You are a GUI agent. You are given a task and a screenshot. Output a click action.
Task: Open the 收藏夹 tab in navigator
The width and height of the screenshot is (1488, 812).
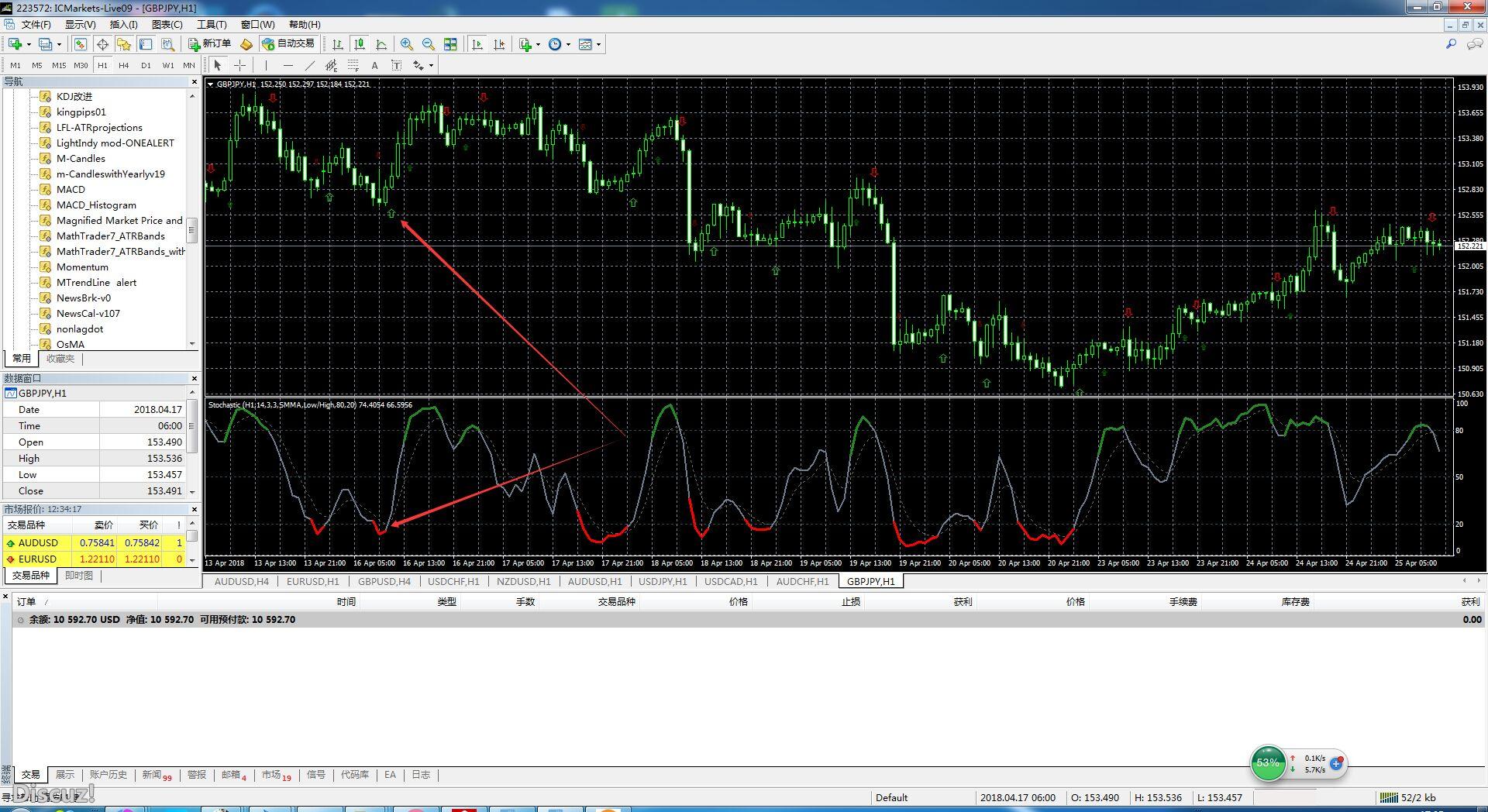(x=60, y=359)
